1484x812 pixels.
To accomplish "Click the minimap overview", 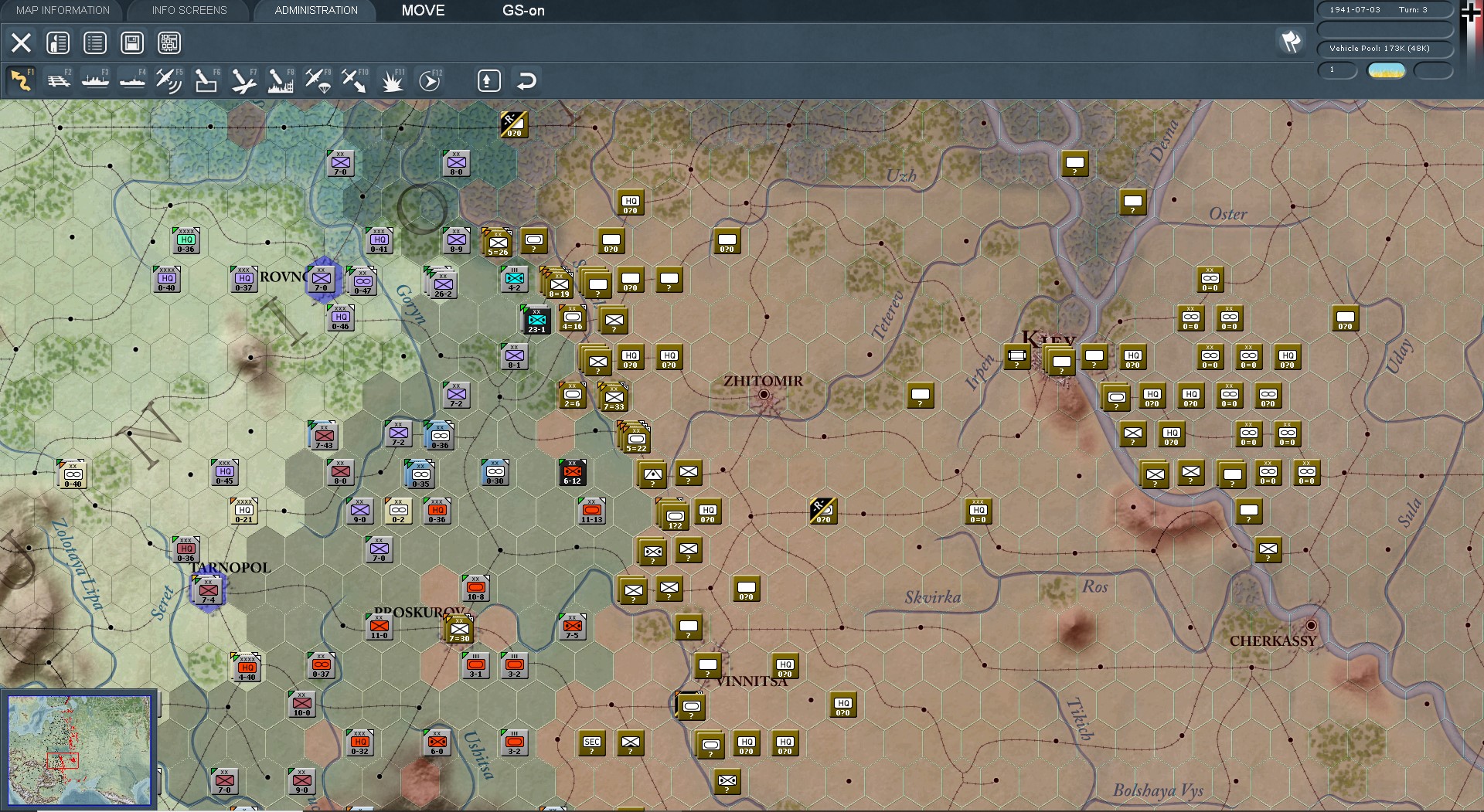I will pyautogui.click(x=79, y=749).
